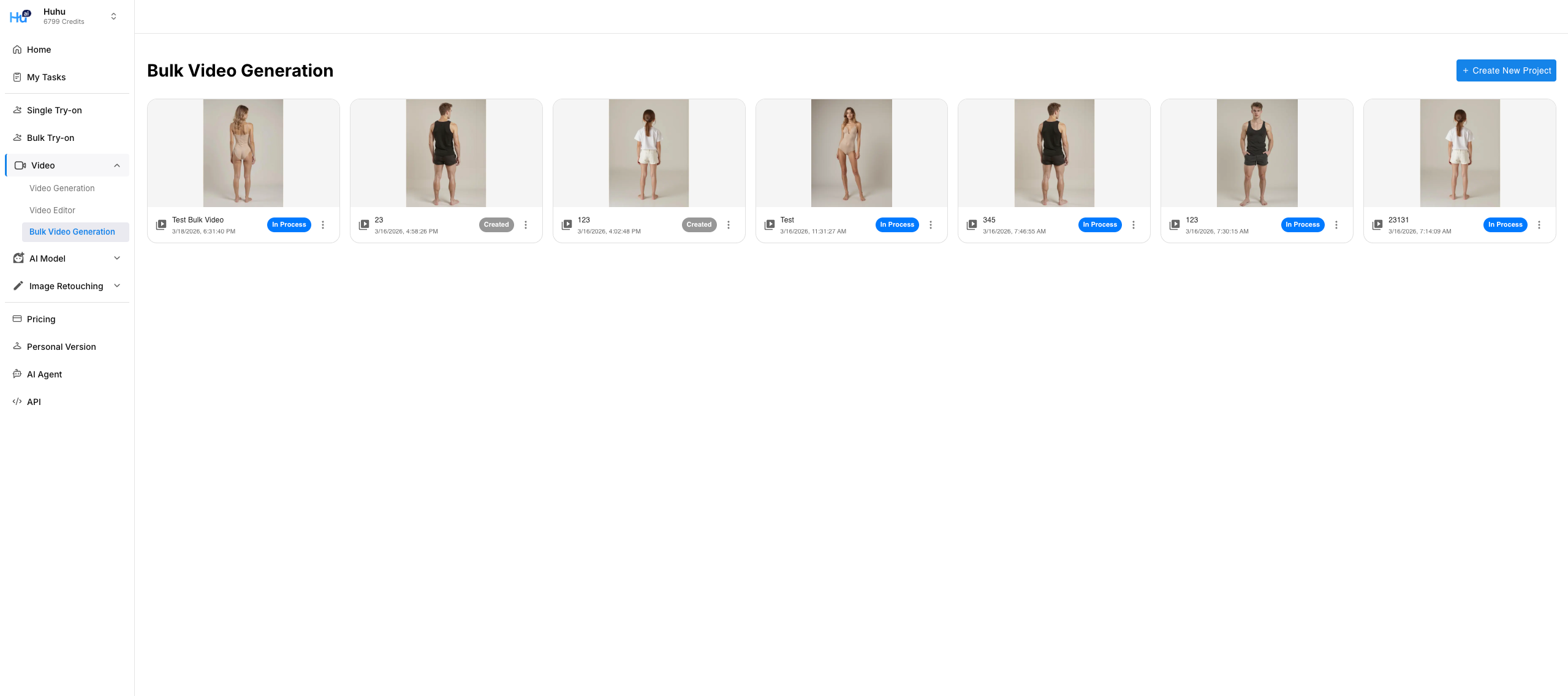The image size is (1568, 696).
Task: Open project 345 thumbnail
Action: pyautogui.click(x=1054, y=153)
